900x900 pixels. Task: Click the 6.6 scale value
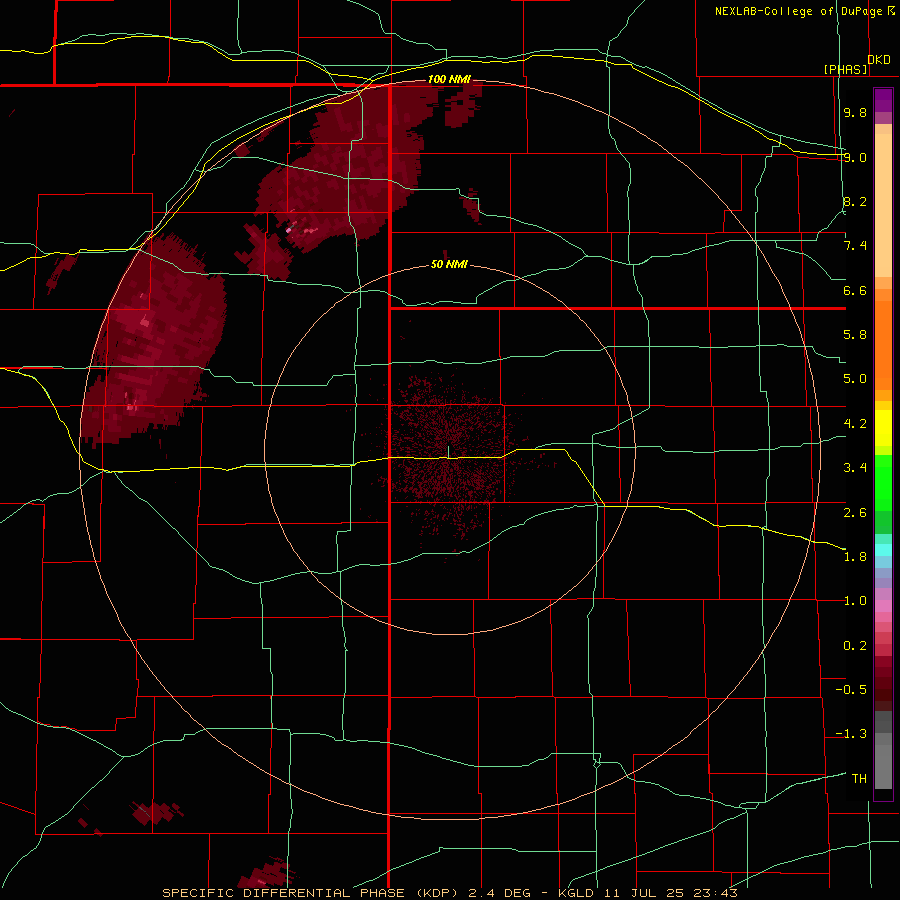coord(855,290)
